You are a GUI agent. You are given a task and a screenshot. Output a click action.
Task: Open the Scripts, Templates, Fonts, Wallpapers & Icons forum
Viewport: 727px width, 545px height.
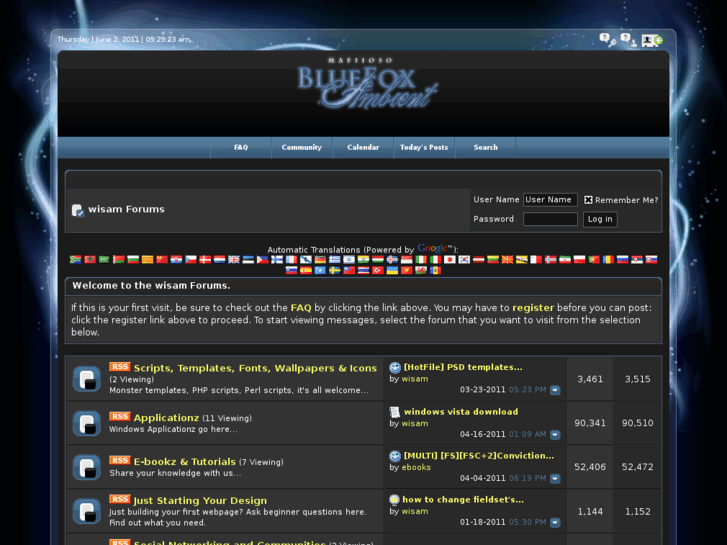pos(255,368)
